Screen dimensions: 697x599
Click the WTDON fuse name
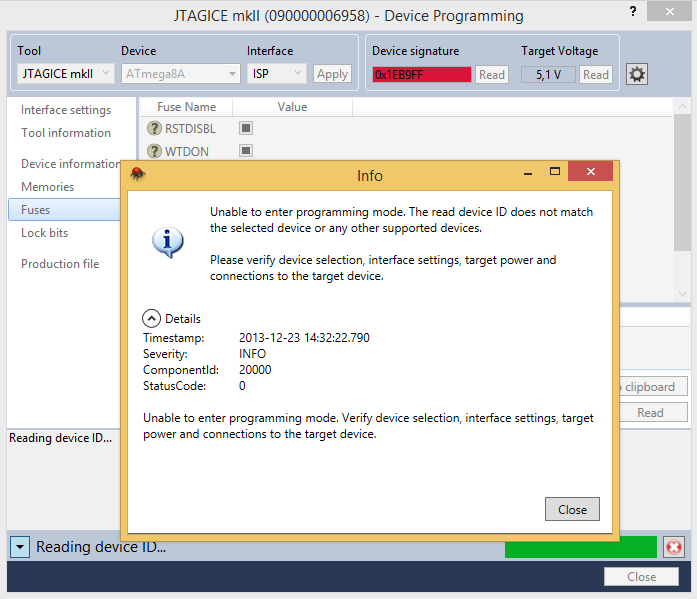point(187,152)
